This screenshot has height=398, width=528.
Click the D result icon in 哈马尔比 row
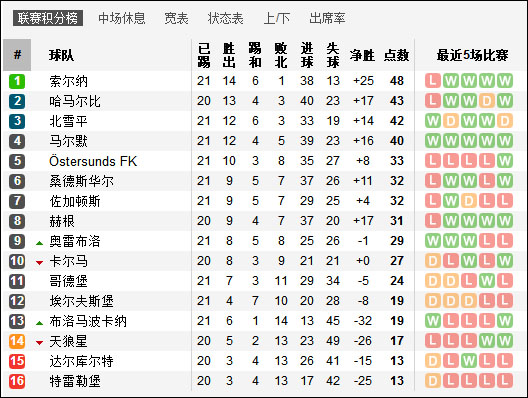coord(487,101)
